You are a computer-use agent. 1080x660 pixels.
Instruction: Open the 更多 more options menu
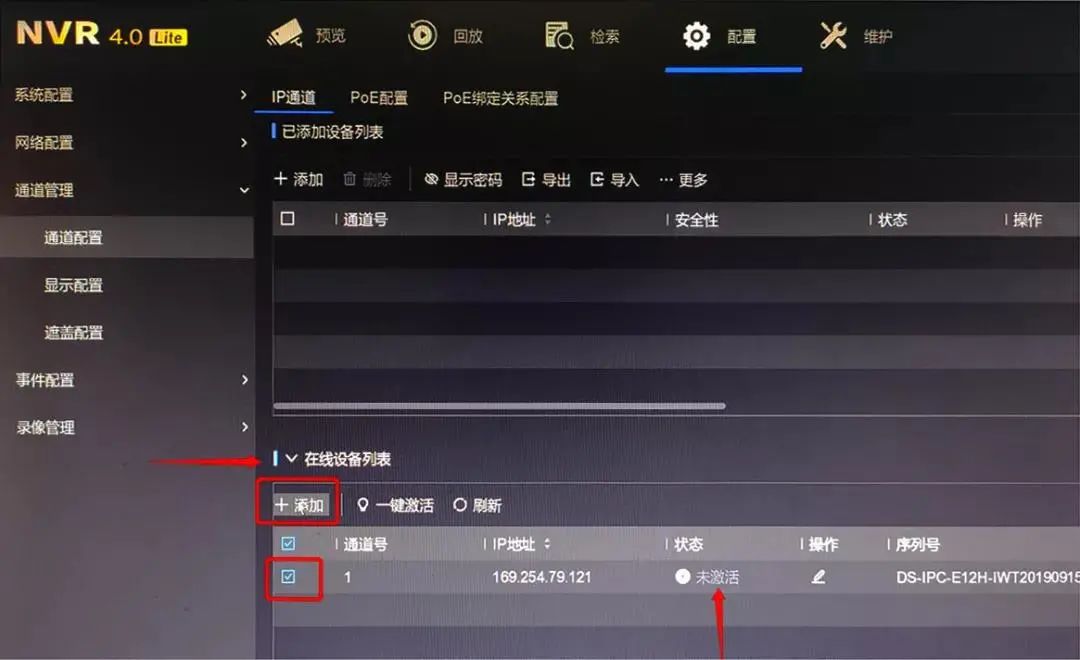click(x=683, y=180)
